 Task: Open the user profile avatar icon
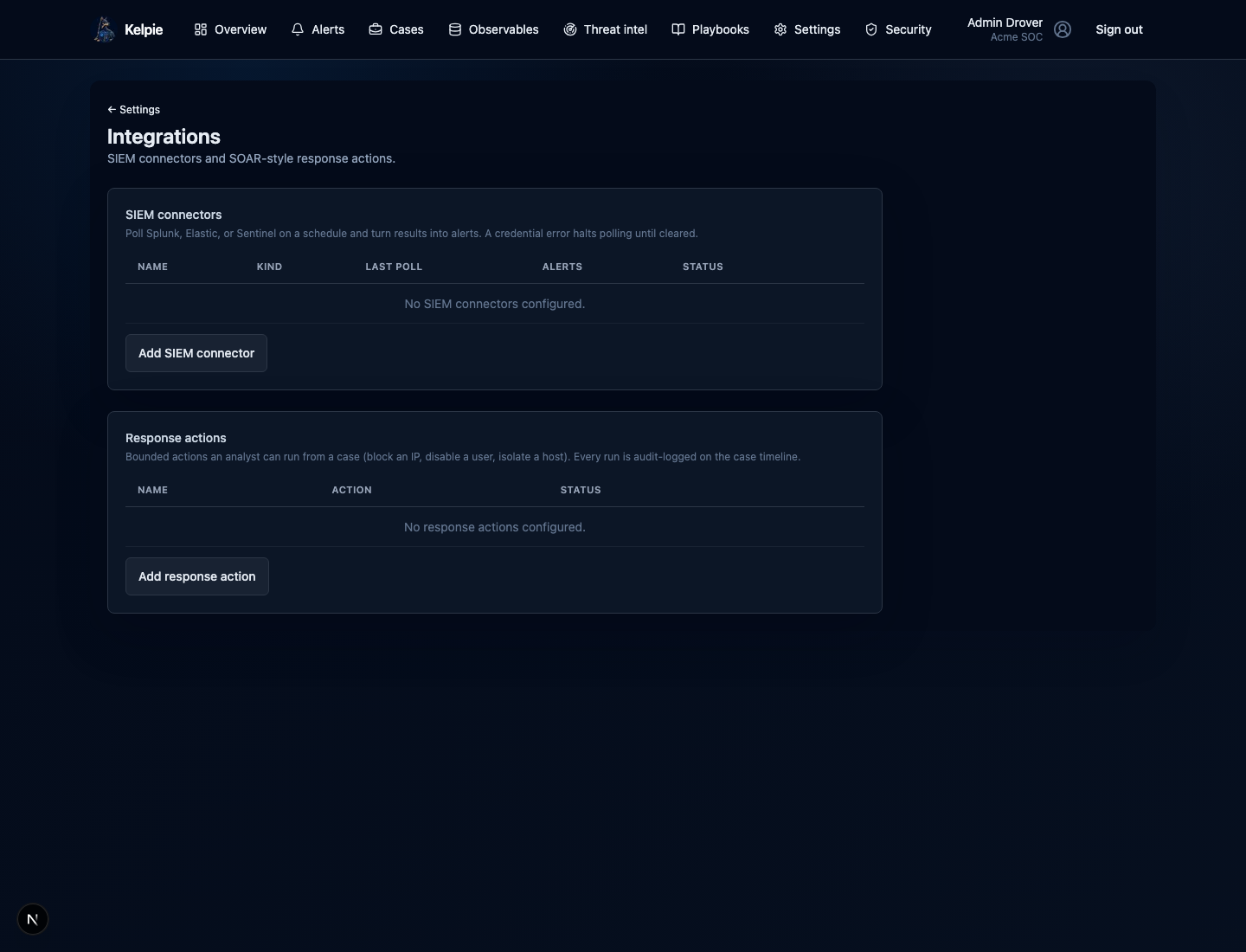[1063, 29]
